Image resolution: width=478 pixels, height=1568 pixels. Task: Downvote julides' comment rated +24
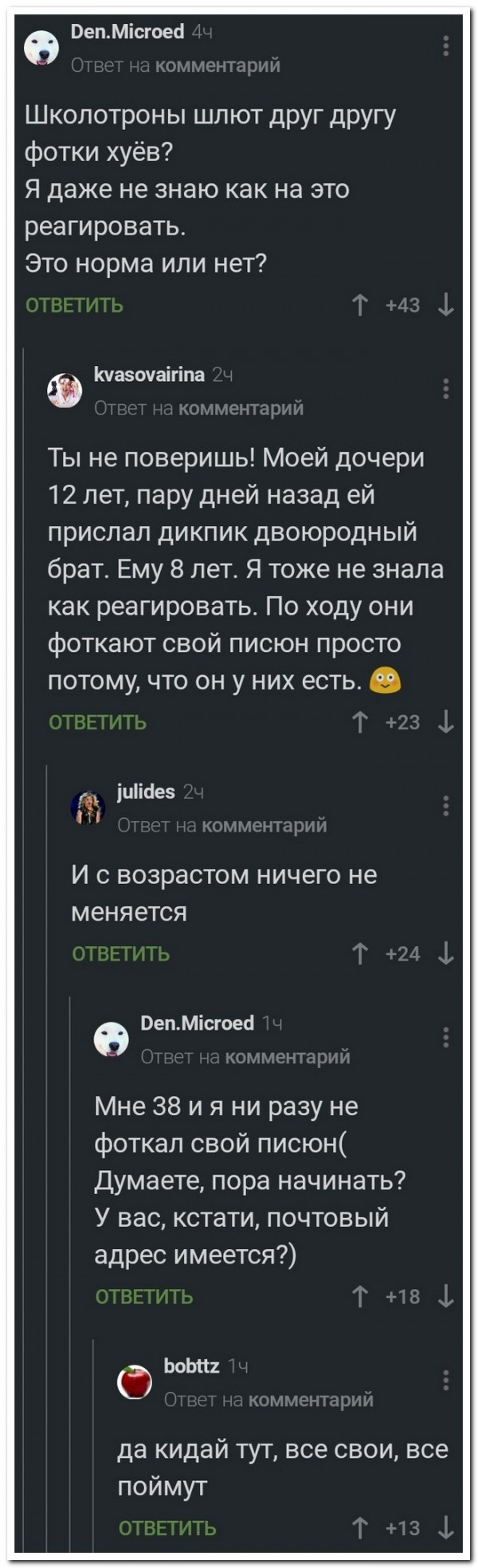tap(446, 953)
